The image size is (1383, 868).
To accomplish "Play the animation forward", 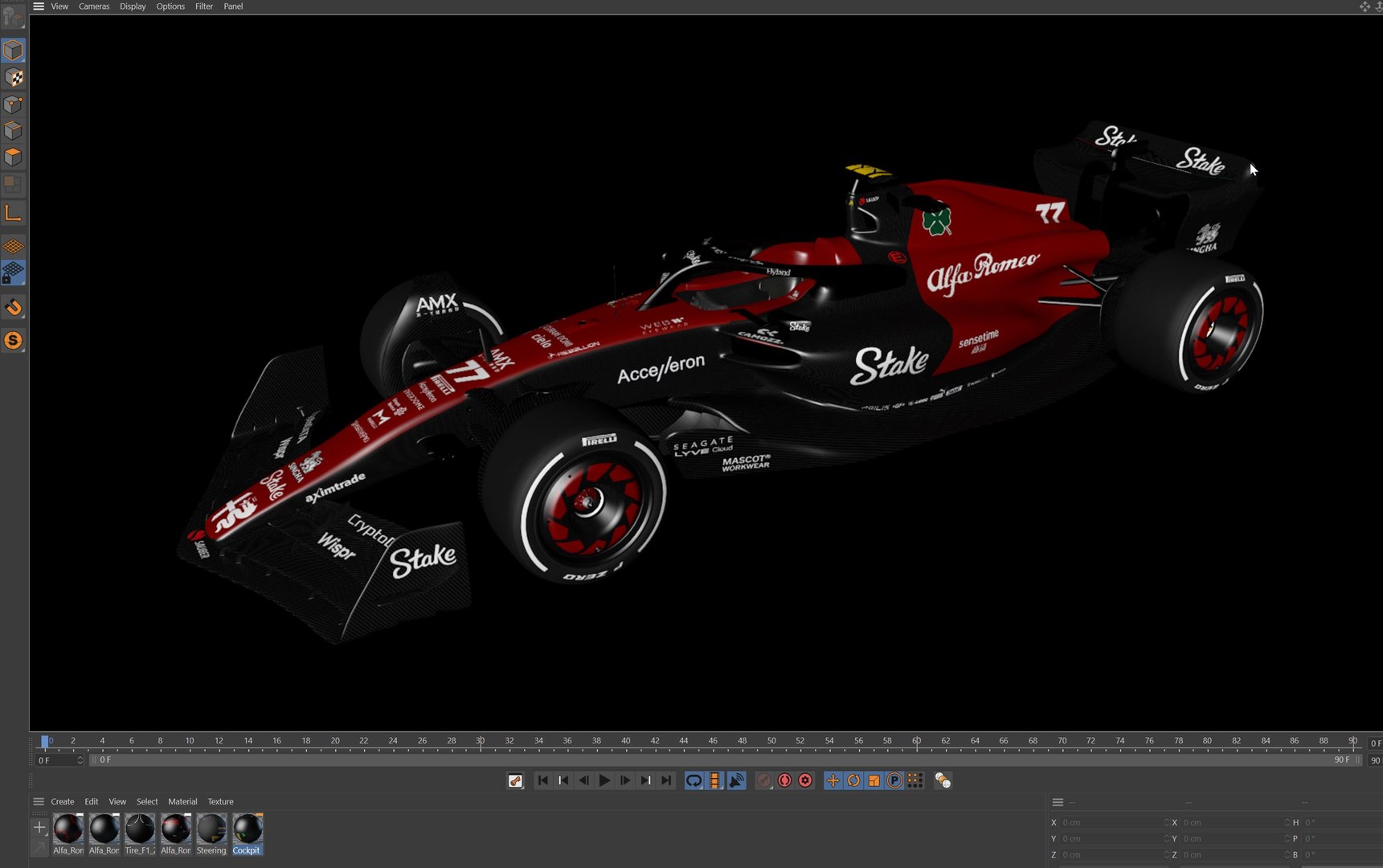I will 604,780.
